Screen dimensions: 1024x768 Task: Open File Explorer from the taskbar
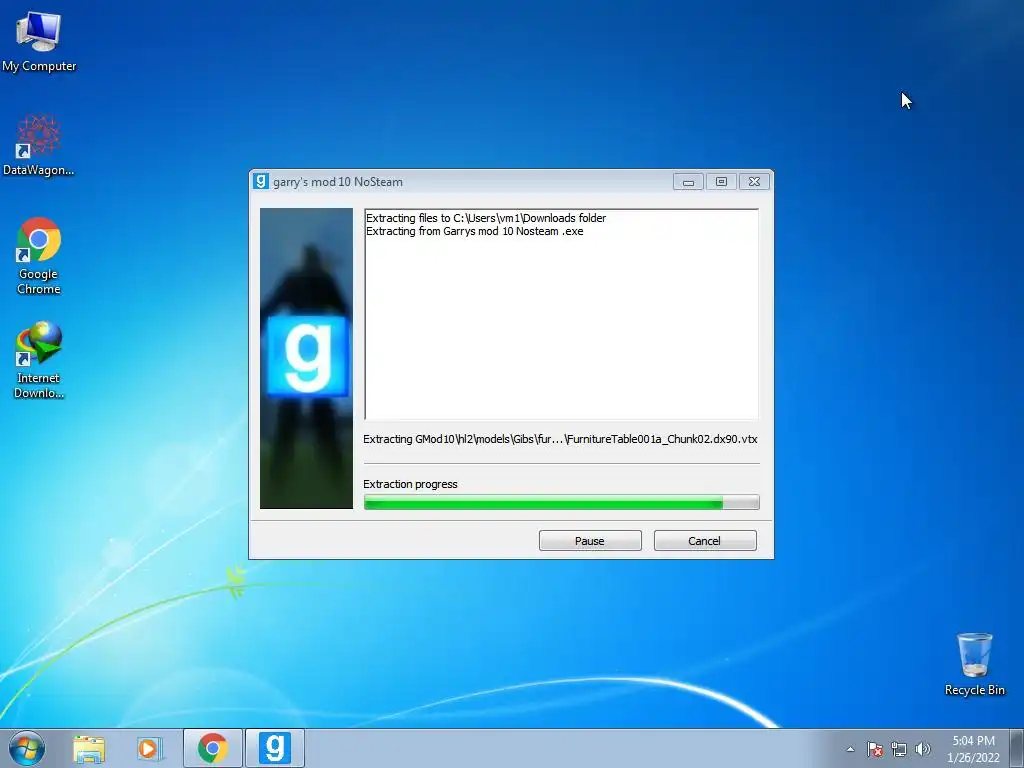pos(89,748)
